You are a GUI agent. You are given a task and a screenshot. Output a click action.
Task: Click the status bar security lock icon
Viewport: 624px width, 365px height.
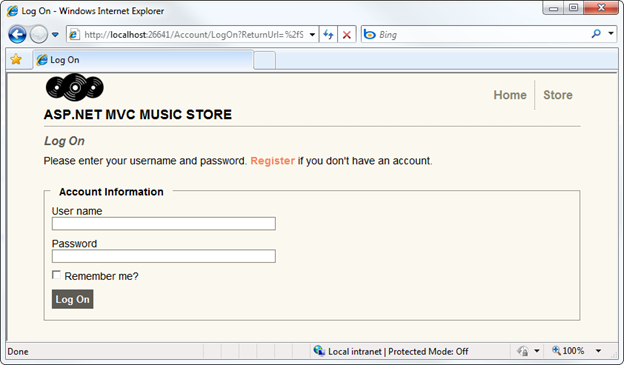pyautogui.click(x=523, y=351)
